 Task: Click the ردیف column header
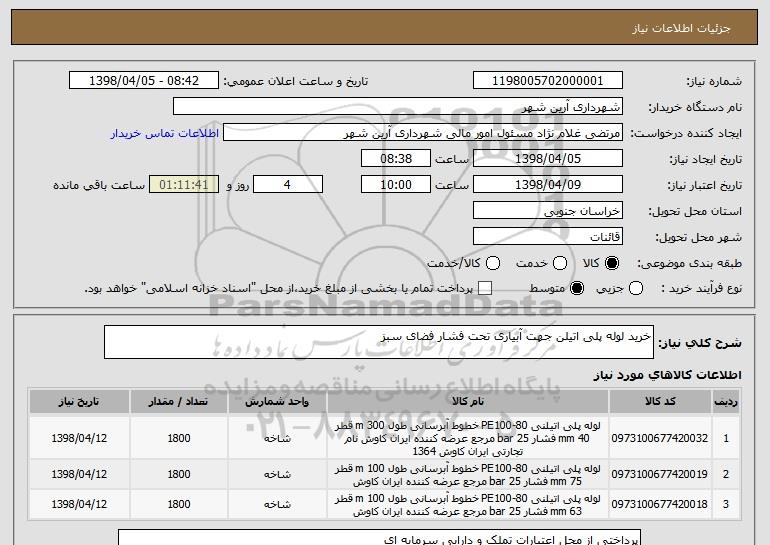[x=726, y=402]
